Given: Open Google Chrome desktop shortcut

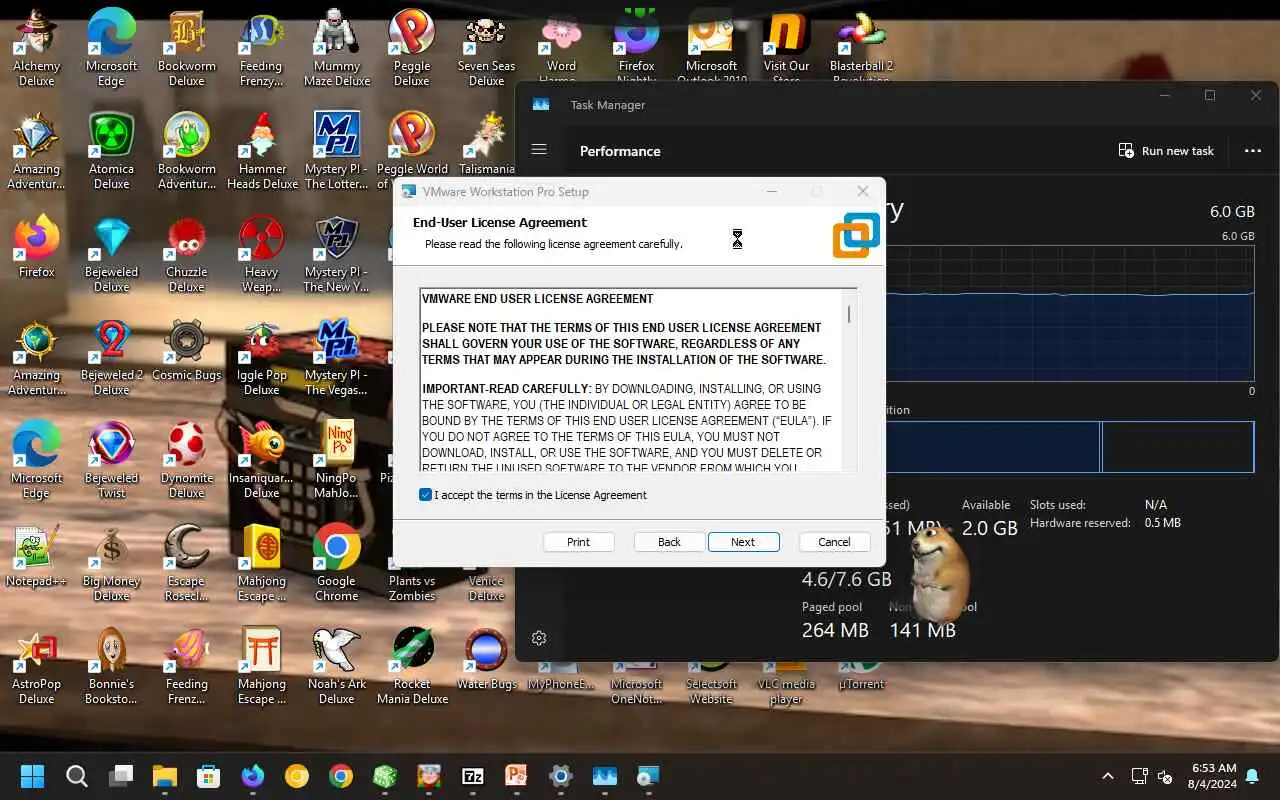Looking at the screenshot, I should [336, 563].
